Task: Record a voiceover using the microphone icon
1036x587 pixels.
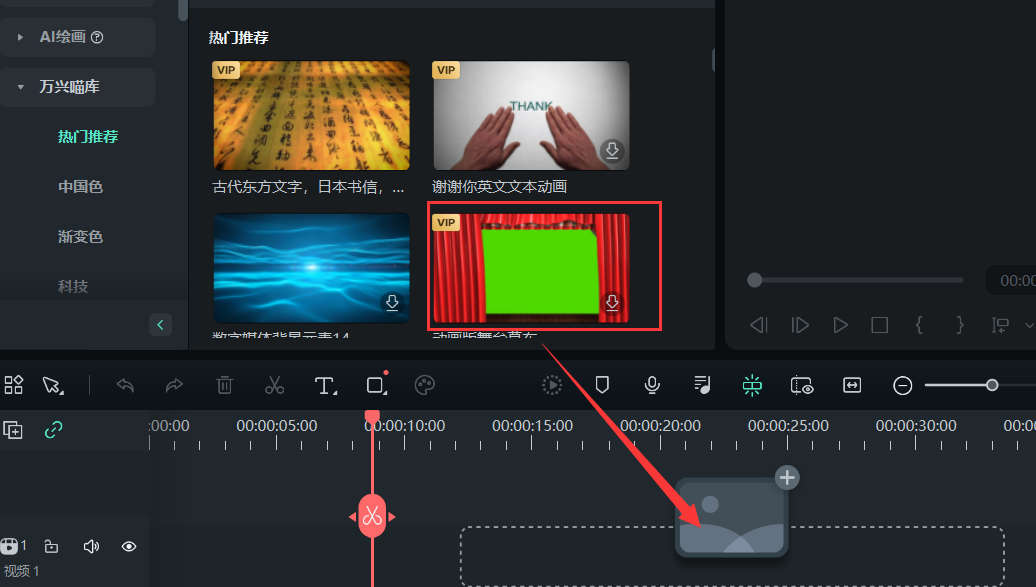Action: (x=651, y=385)
